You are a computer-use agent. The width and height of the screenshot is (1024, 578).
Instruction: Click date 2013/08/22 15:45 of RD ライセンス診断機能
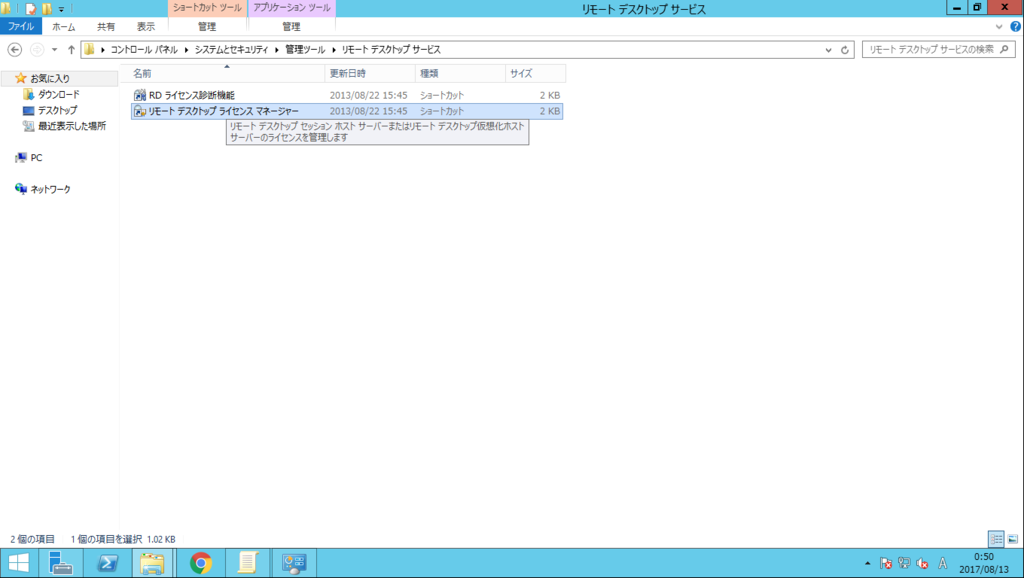368,95
